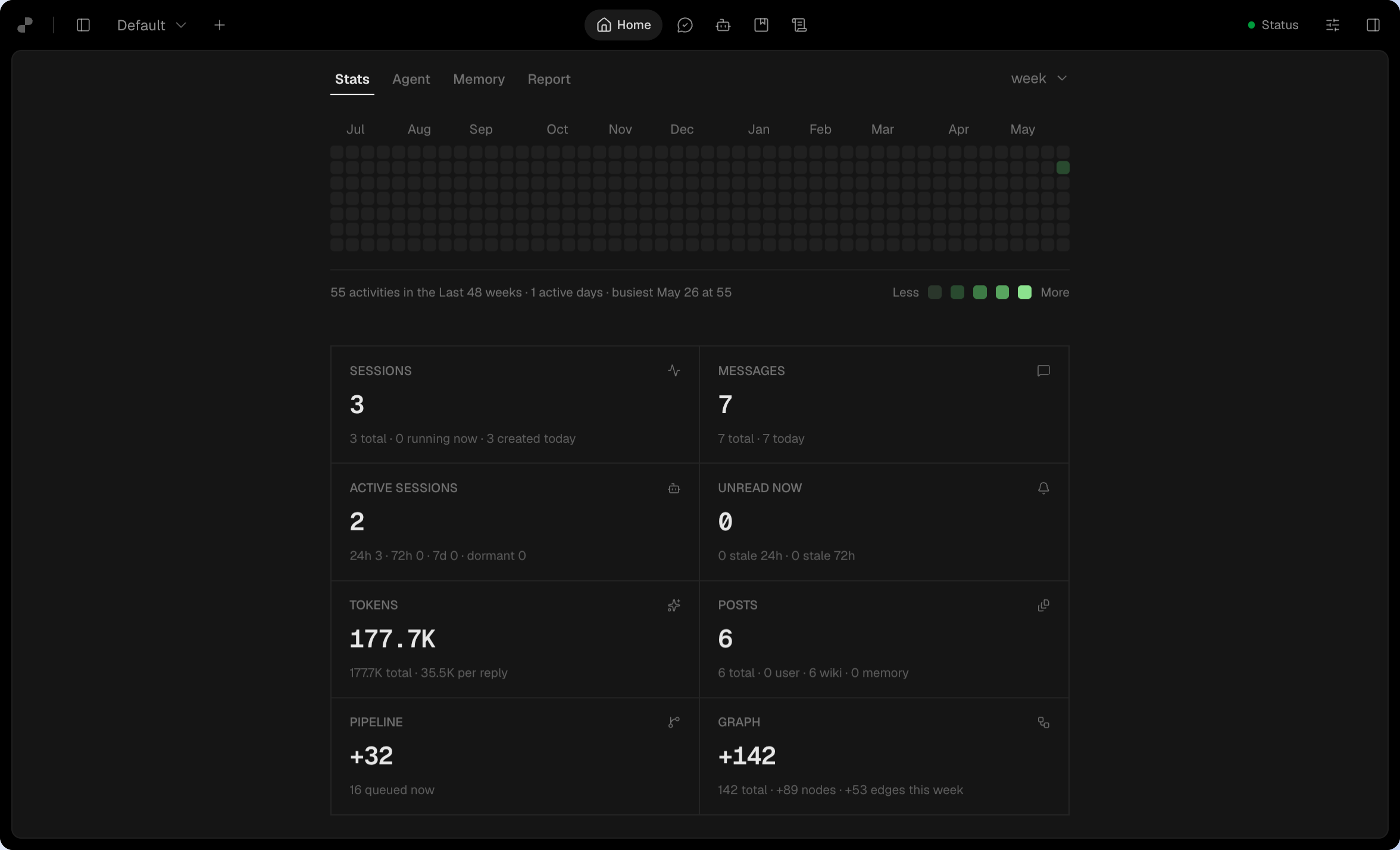
Task: Click the middle green legend swatch
Action: point(980,292)
